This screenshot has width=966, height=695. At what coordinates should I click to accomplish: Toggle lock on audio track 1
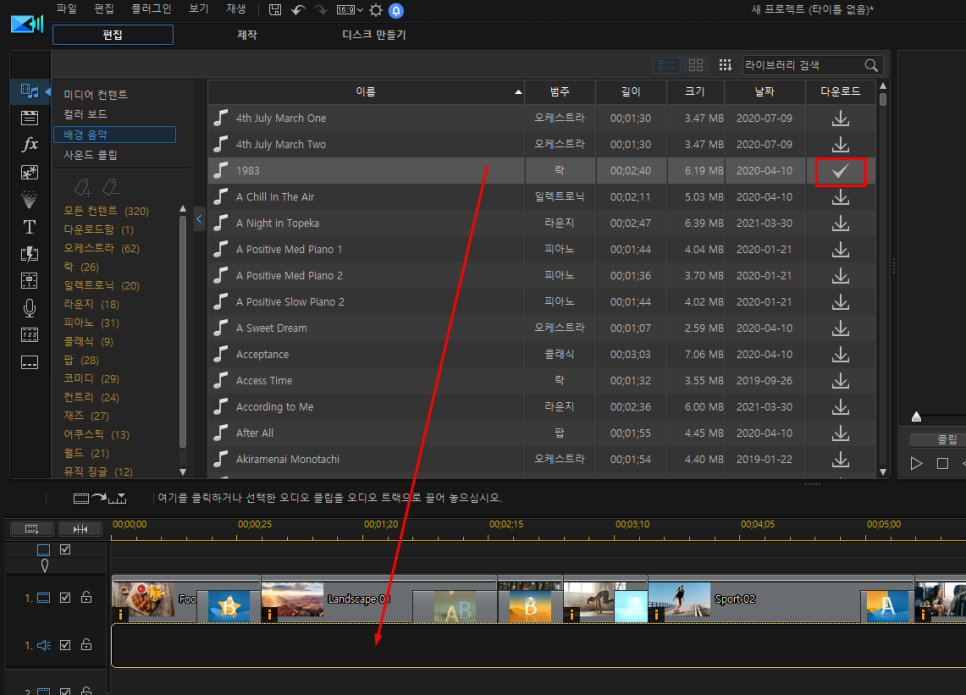(x=86, y=644)
